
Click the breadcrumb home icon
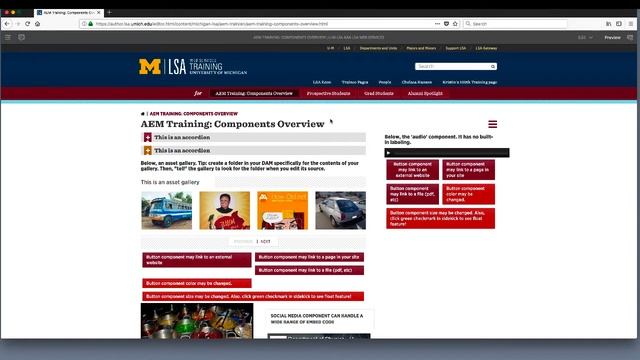(x=142, y=113)
